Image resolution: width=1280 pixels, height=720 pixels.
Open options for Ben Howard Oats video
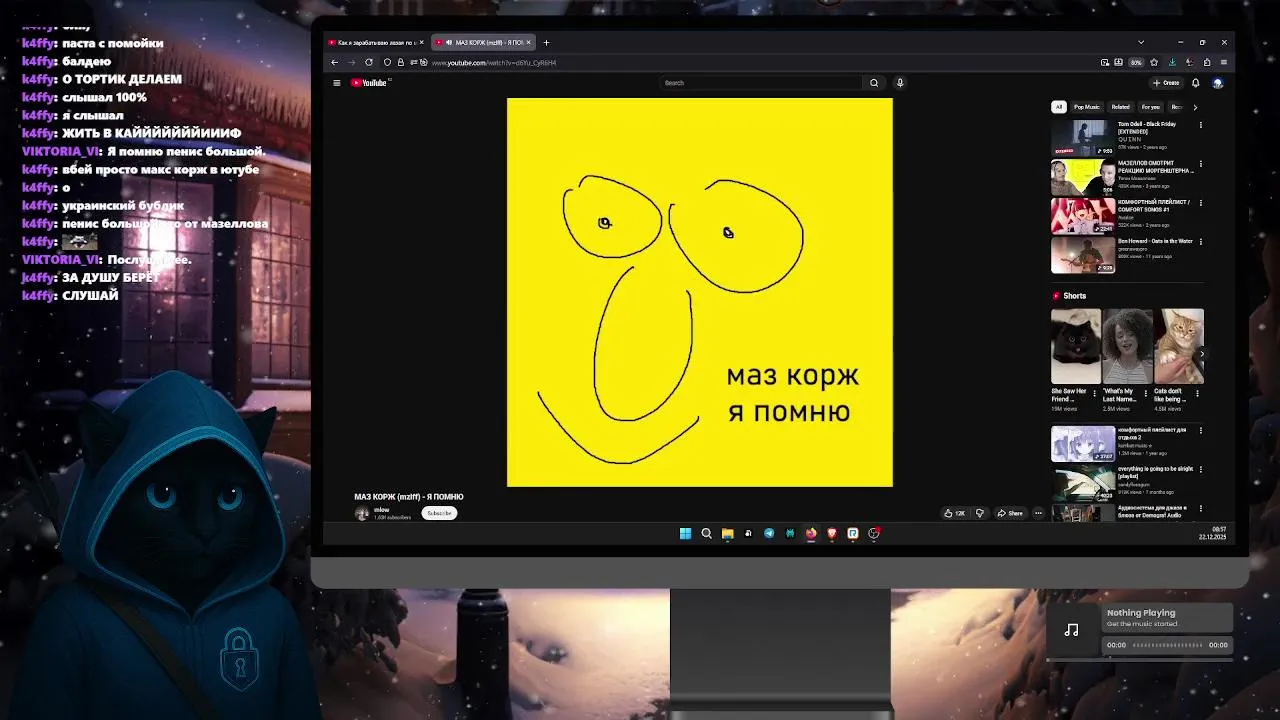(x=1201, y=242)
